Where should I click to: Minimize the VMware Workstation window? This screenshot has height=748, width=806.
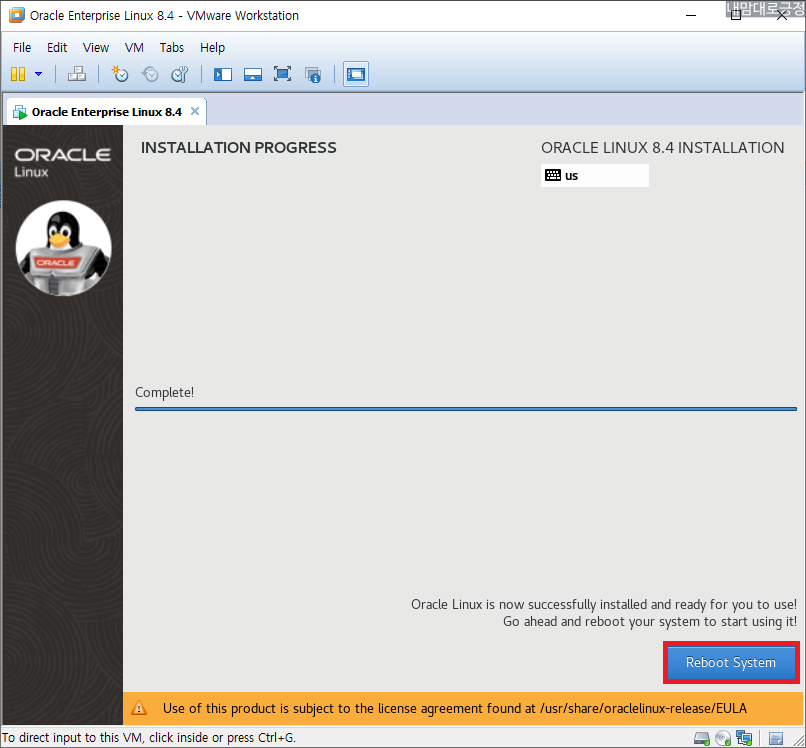(691, 15)
